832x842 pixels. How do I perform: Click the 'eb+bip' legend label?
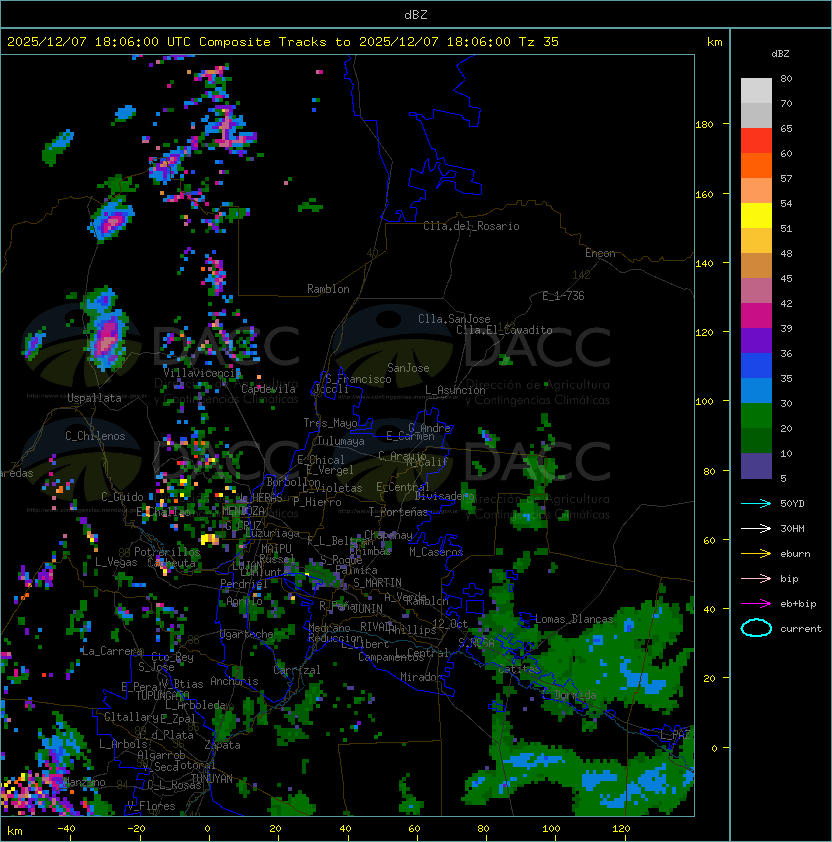point(798,604)
